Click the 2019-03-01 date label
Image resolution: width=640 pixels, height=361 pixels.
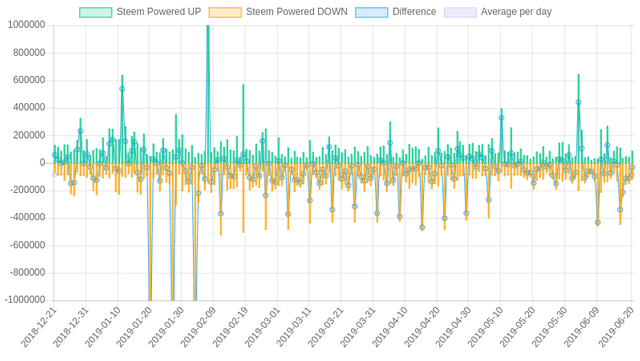[262, 328]
